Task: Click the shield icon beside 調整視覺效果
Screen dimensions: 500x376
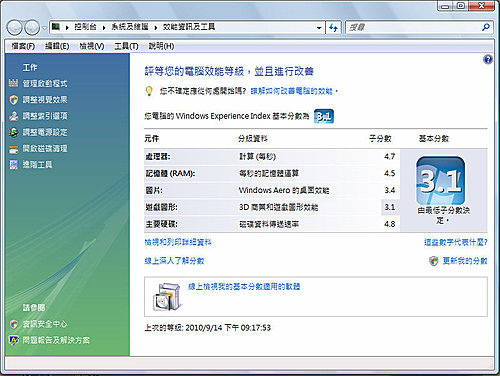Action: pyautogui.click(x=13, y=99)
